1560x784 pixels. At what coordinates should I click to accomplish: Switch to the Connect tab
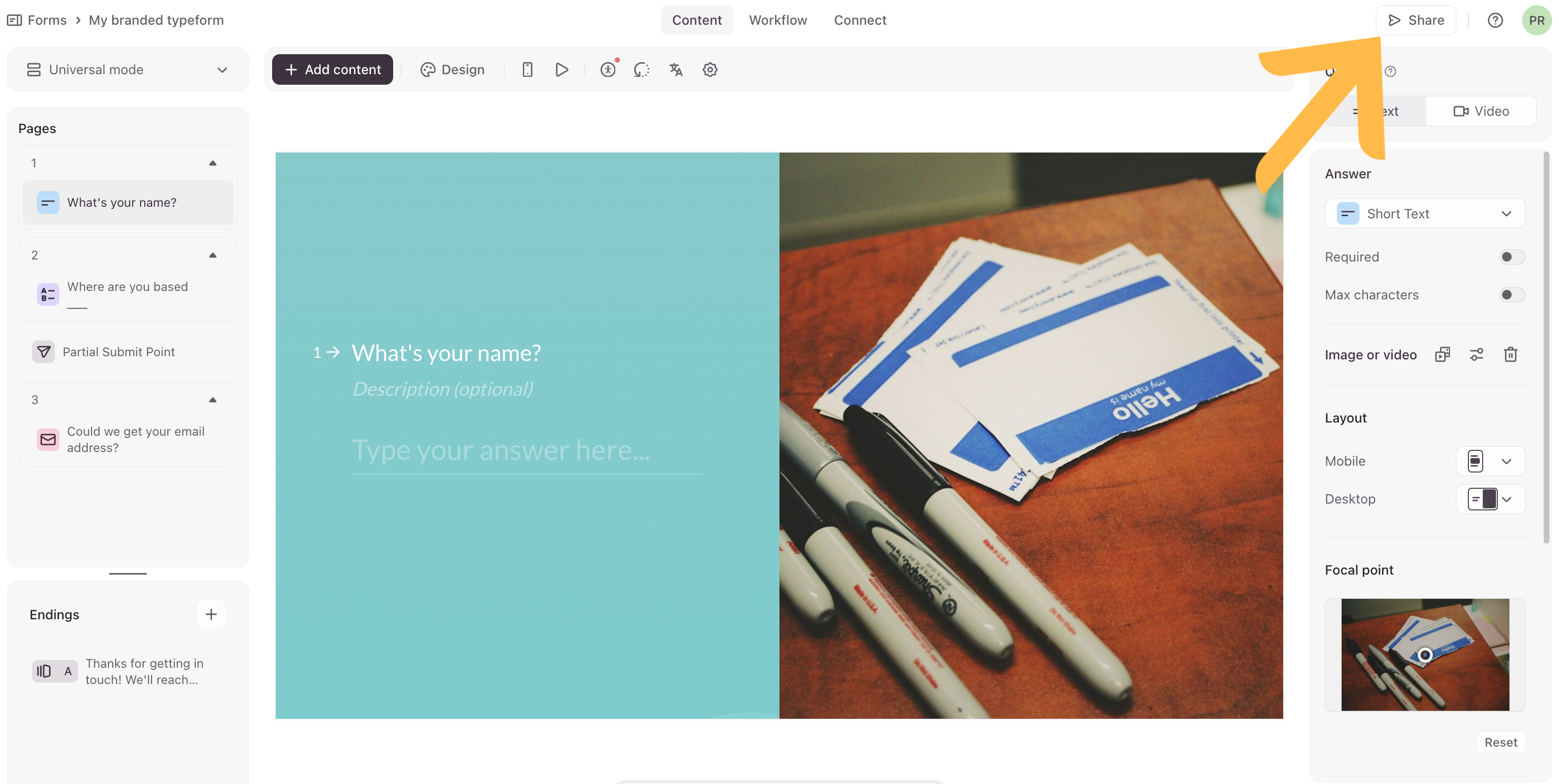point(859,20)
